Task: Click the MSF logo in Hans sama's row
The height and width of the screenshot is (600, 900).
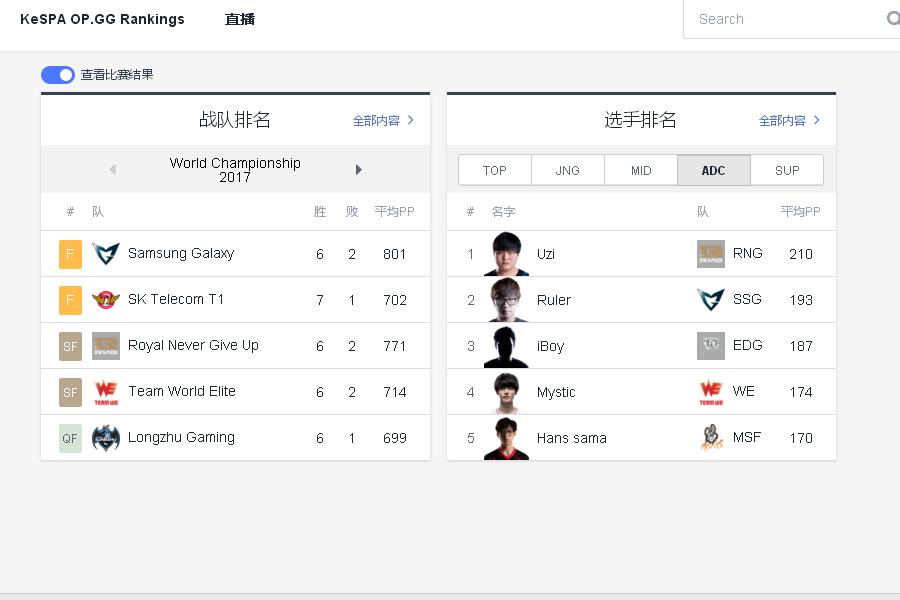Action: pyautogui.click(x=711, y=438)
